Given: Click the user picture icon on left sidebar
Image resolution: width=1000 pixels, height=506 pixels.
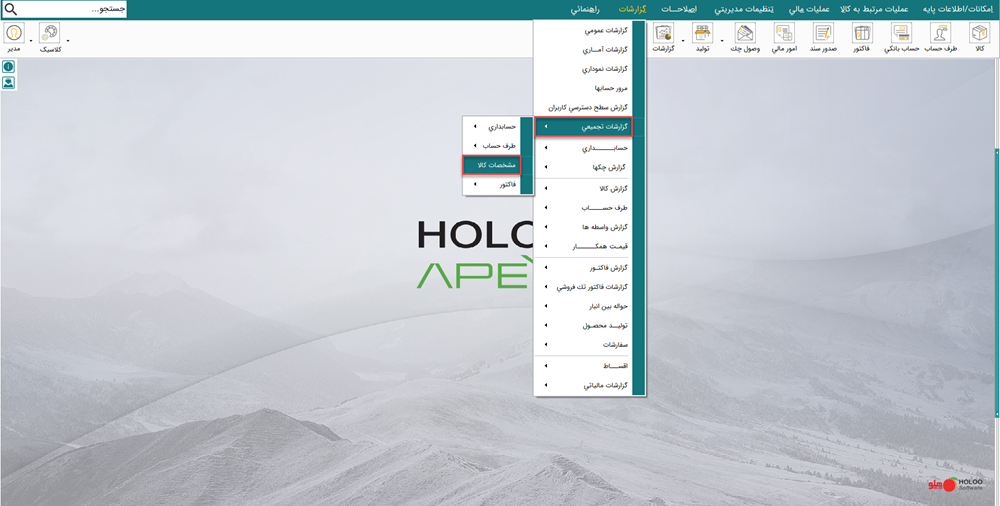Looking at the screenshot, I should (8, 83).
